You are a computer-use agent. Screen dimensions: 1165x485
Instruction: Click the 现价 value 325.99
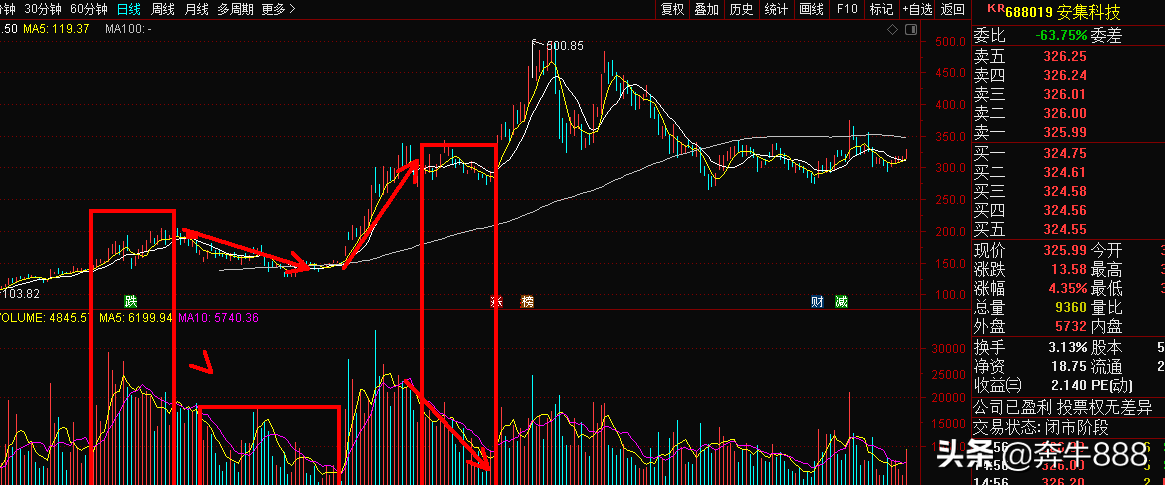point(1065,250)
